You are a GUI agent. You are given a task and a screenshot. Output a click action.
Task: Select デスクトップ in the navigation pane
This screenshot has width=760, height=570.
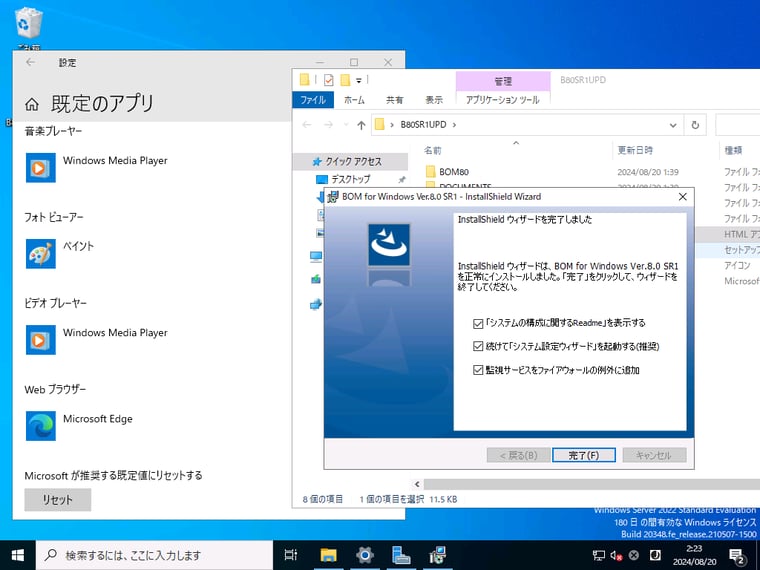coord(350,179)
